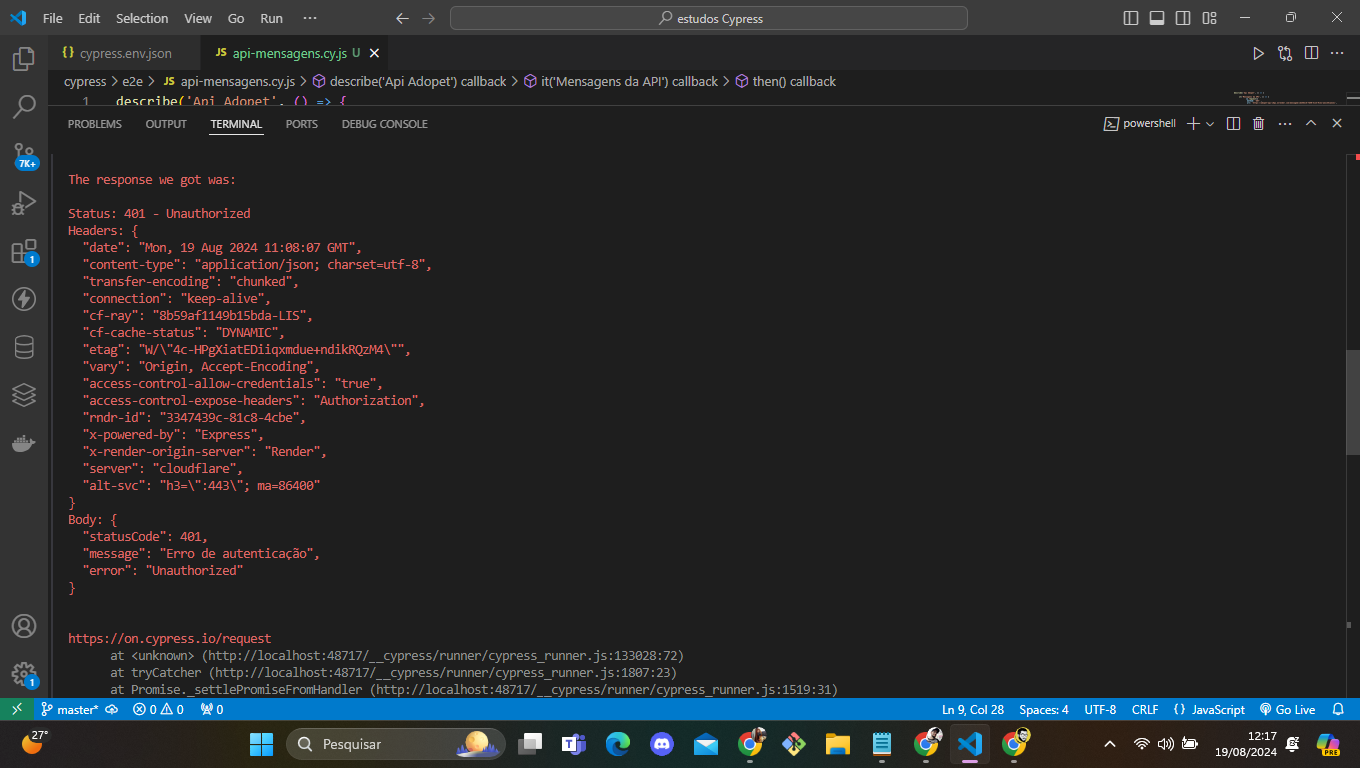Open Source Control with the 7K+ badge
Viewport: 1360px width, 768px height.
(x=24, y=155)
